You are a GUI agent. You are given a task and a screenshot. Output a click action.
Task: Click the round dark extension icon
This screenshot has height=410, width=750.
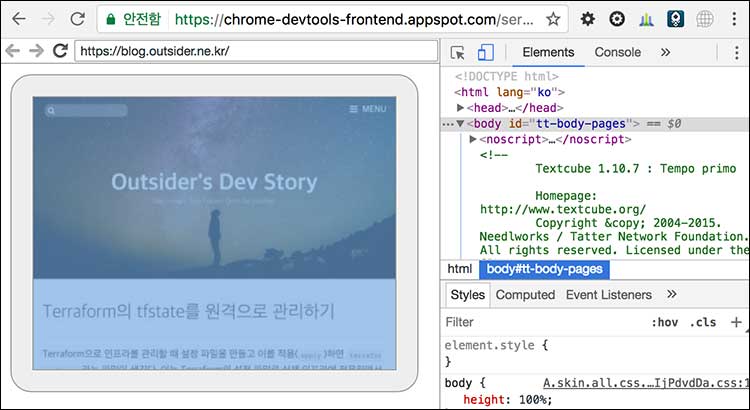617,19
